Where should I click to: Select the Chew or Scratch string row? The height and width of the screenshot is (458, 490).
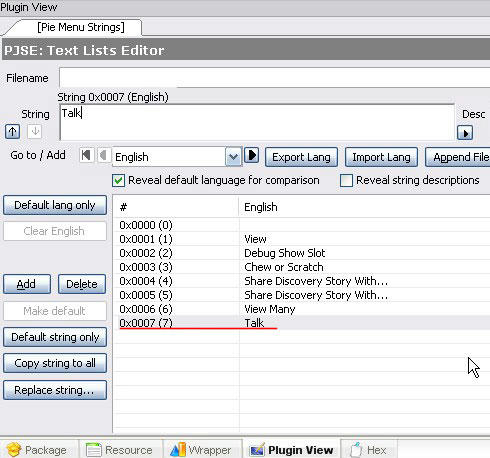[301, 267]
